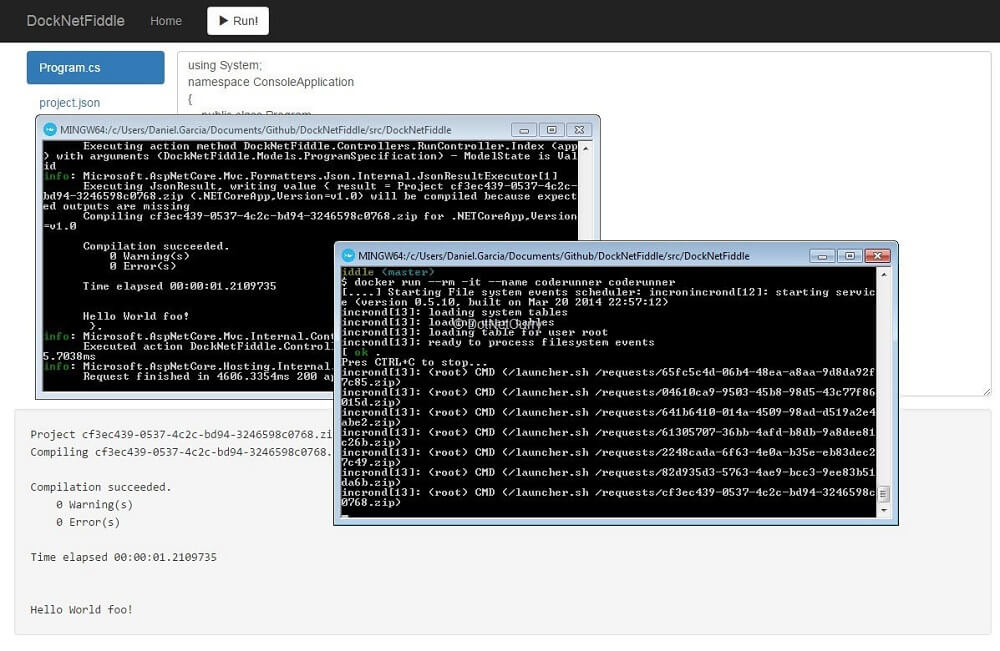
Task: Click the back MINGW64 window app icon
Action: pyautogui.click(x=50, y=129)
